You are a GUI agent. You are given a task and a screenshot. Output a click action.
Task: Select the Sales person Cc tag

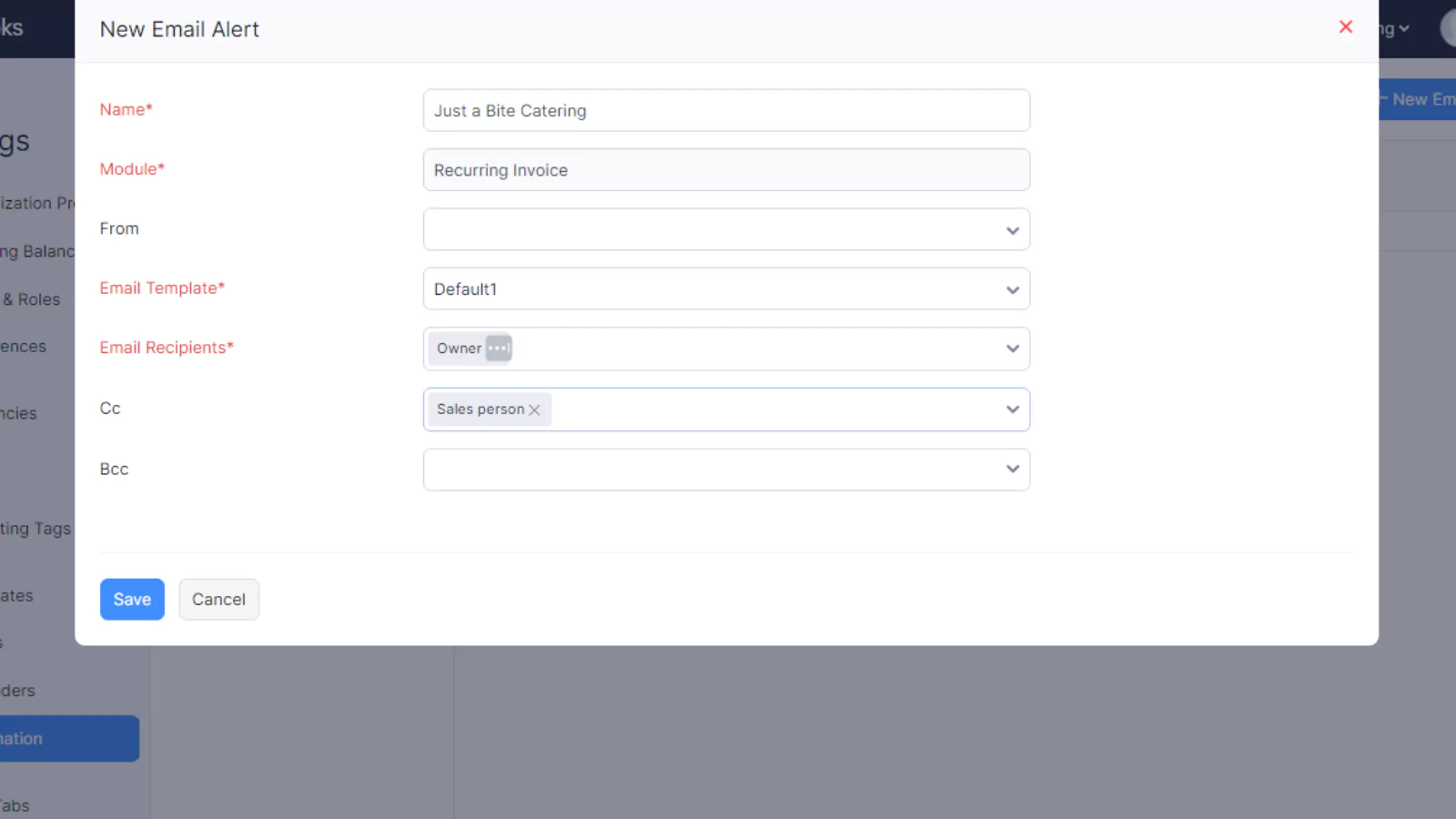[480, 409]
